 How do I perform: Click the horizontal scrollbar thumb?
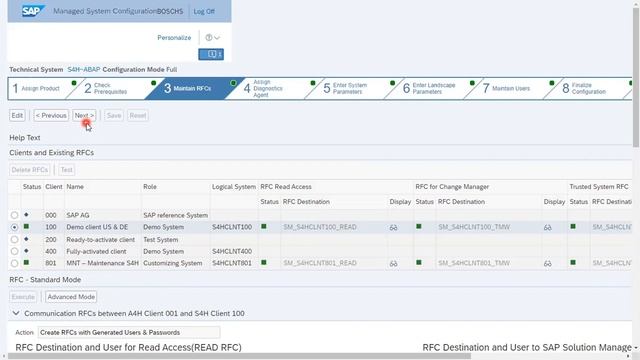click(x=239, y=356)
